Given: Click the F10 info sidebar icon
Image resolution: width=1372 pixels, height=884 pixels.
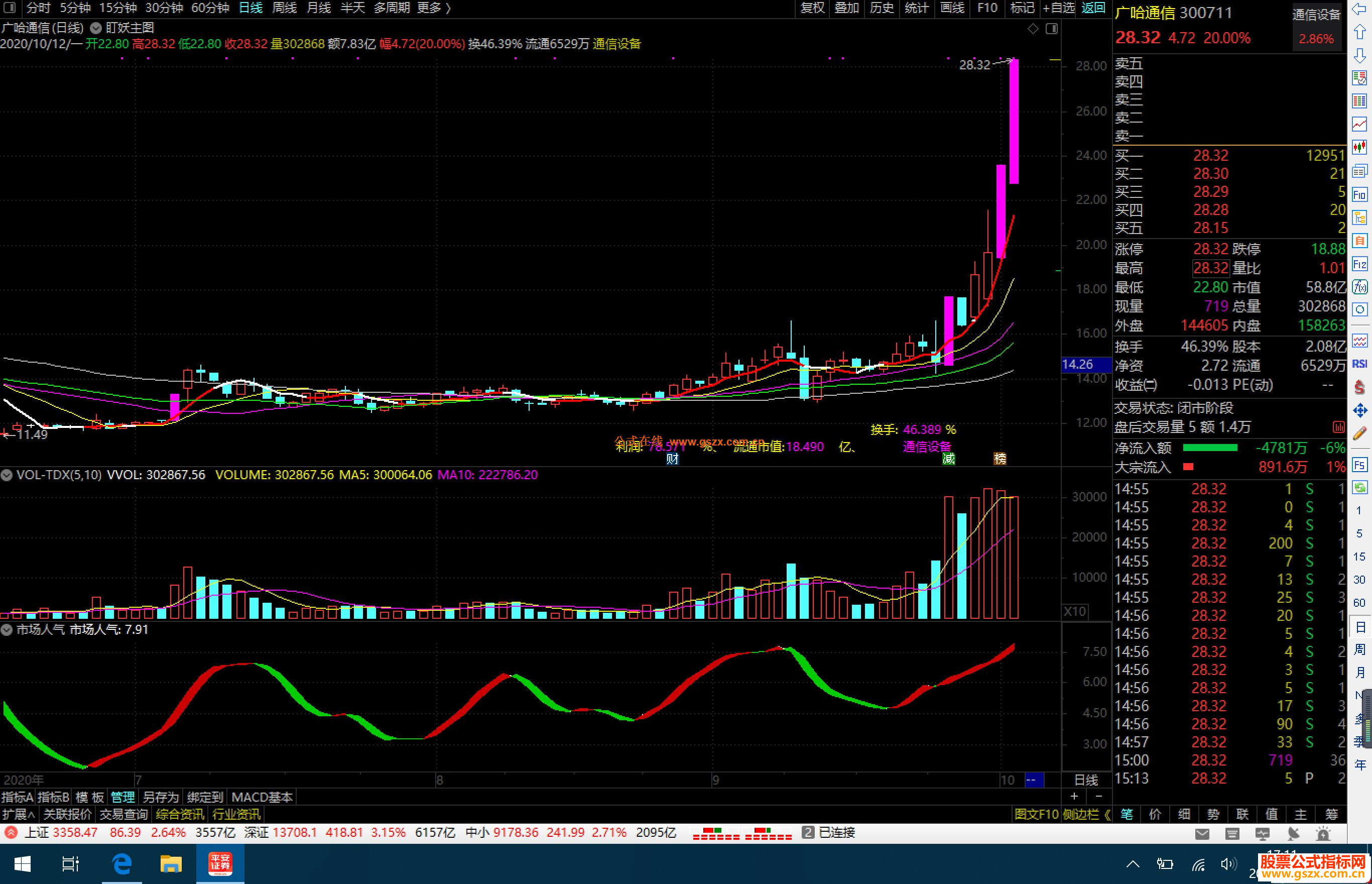Looking at the screenshot, I should [x=1359, y=194].
